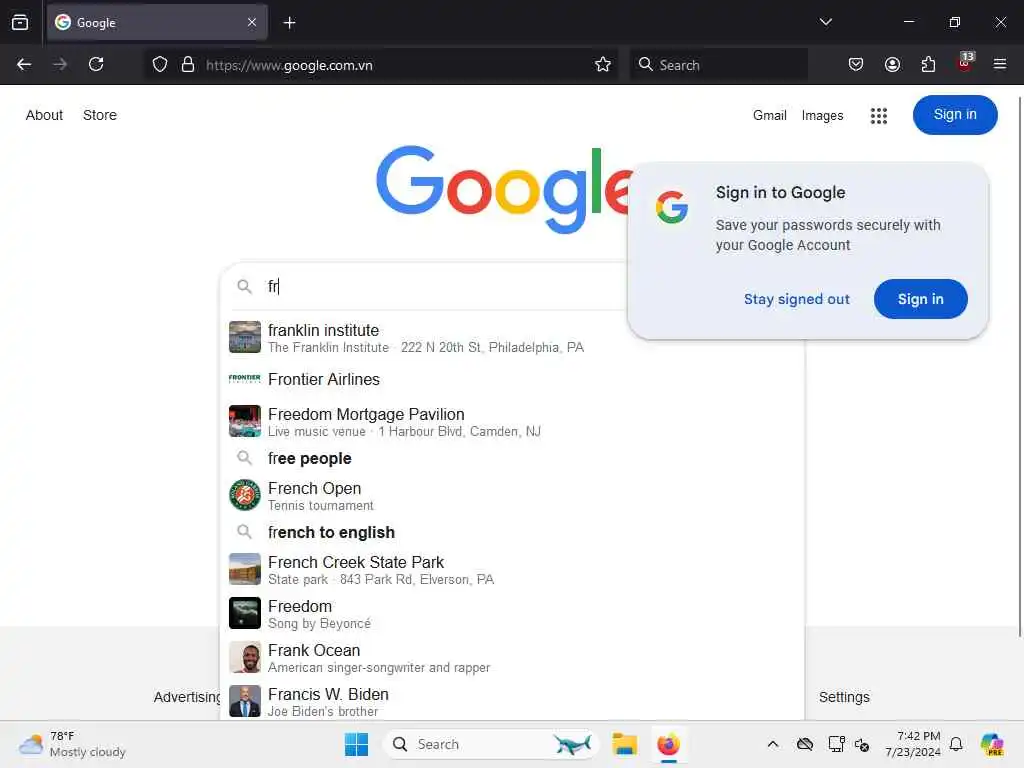Select the franklin institute suggestion

pos(512,338)
